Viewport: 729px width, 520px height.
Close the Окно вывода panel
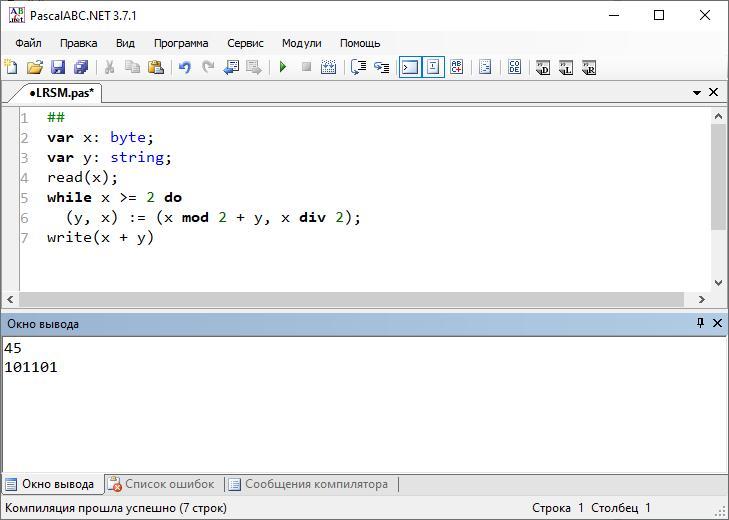point(717,323)
